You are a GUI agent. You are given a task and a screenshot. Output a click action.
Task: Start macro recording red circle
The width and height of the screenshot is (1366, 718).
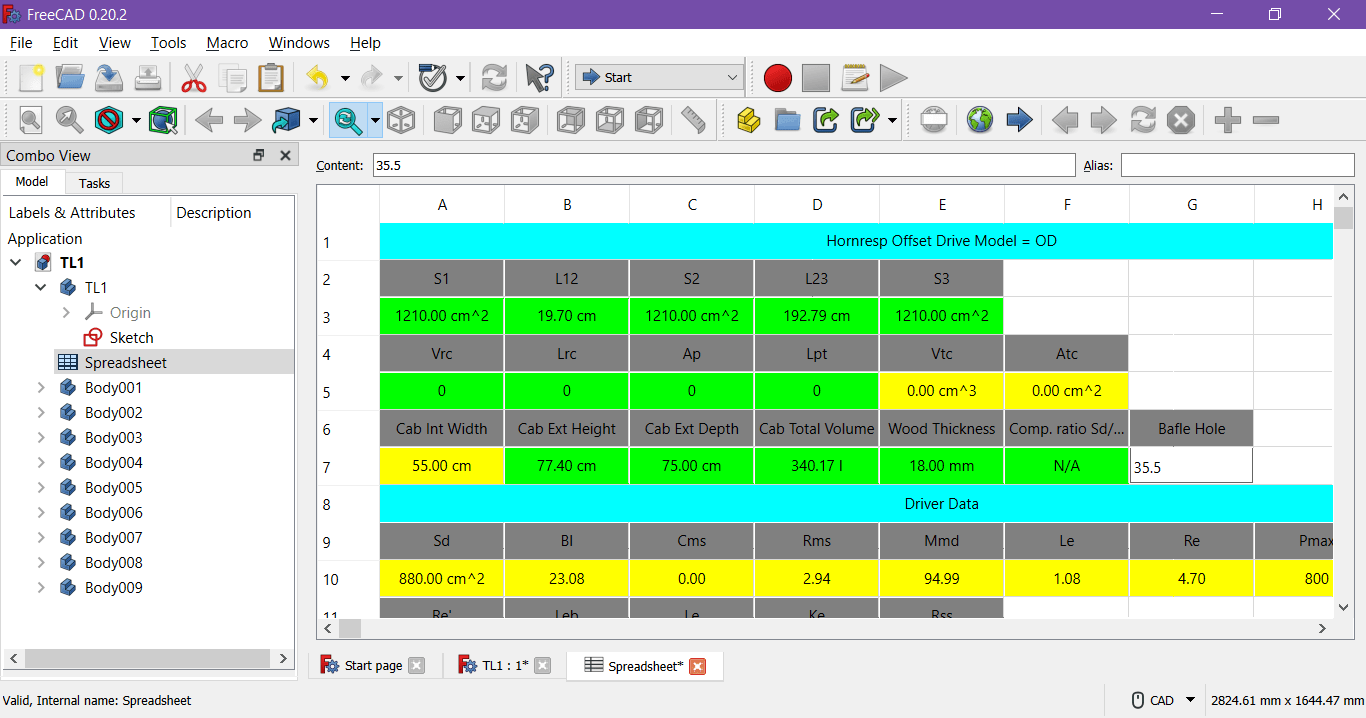coord(778,77)
